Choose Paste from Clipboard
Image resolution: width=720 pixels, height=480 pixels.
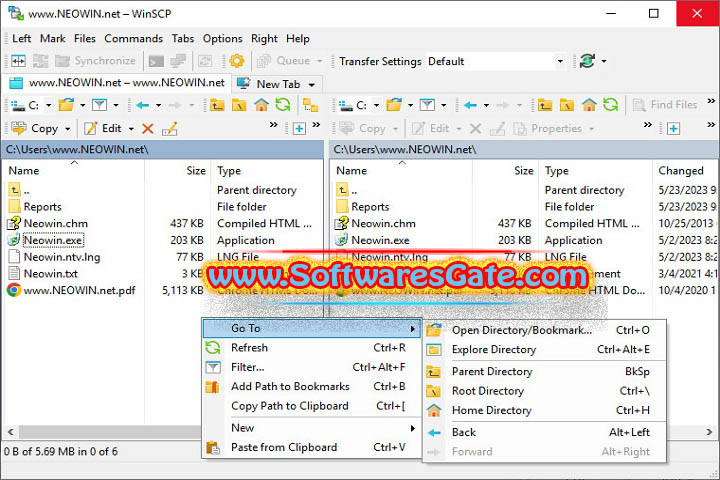point(311,447)
